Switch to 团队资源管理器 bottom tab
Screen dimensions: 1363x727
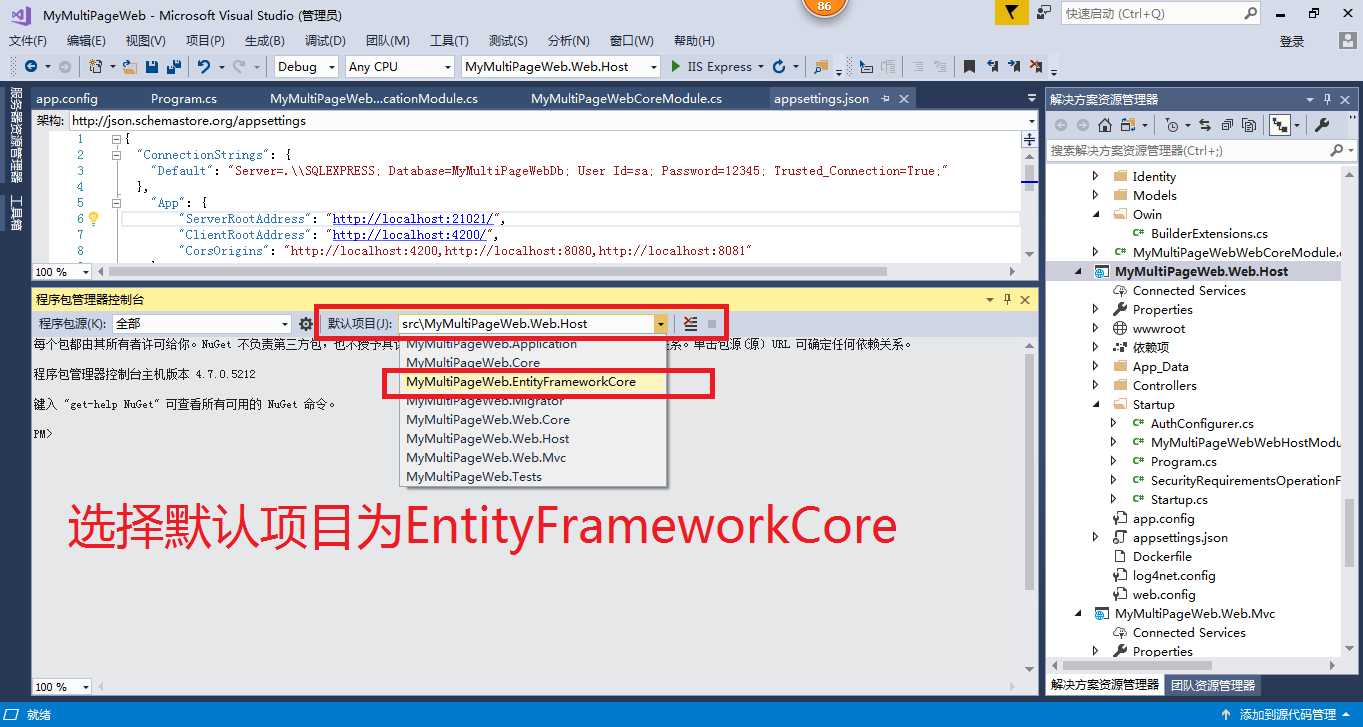[1212, 685]
